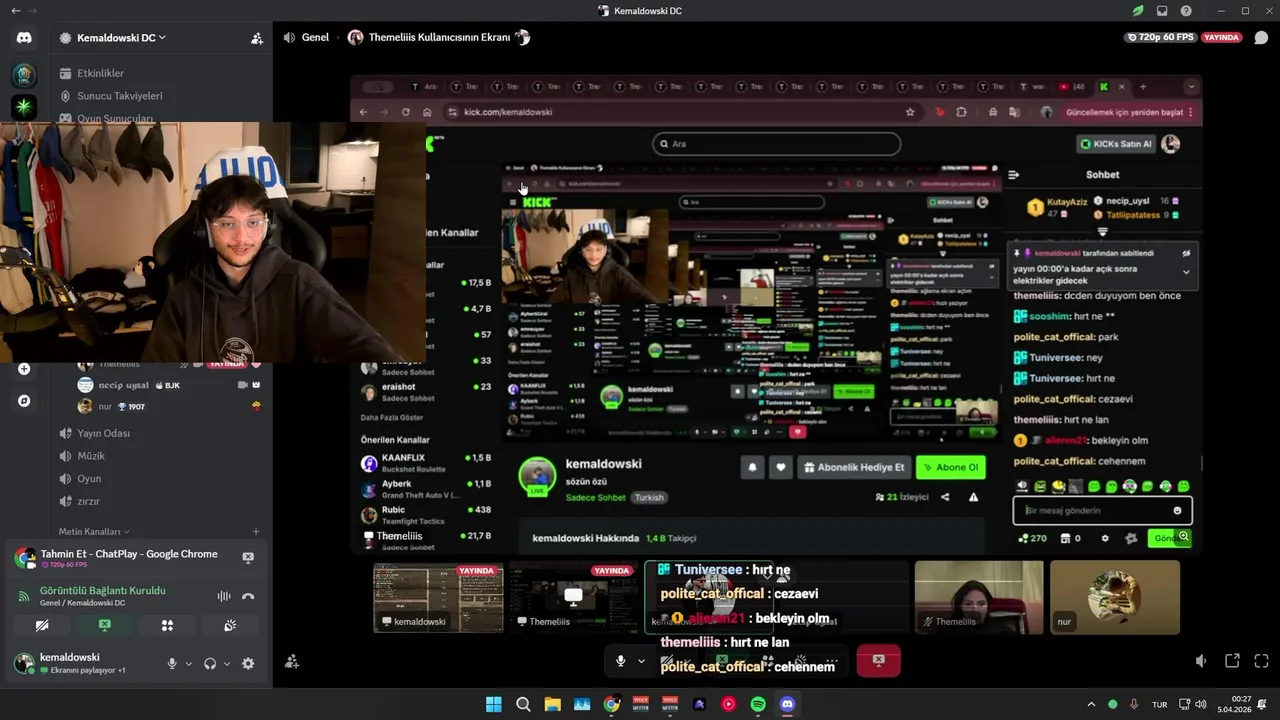Open the inbox icon in title bar
Screen dimensions: 1280x720
click(1162, 11)
